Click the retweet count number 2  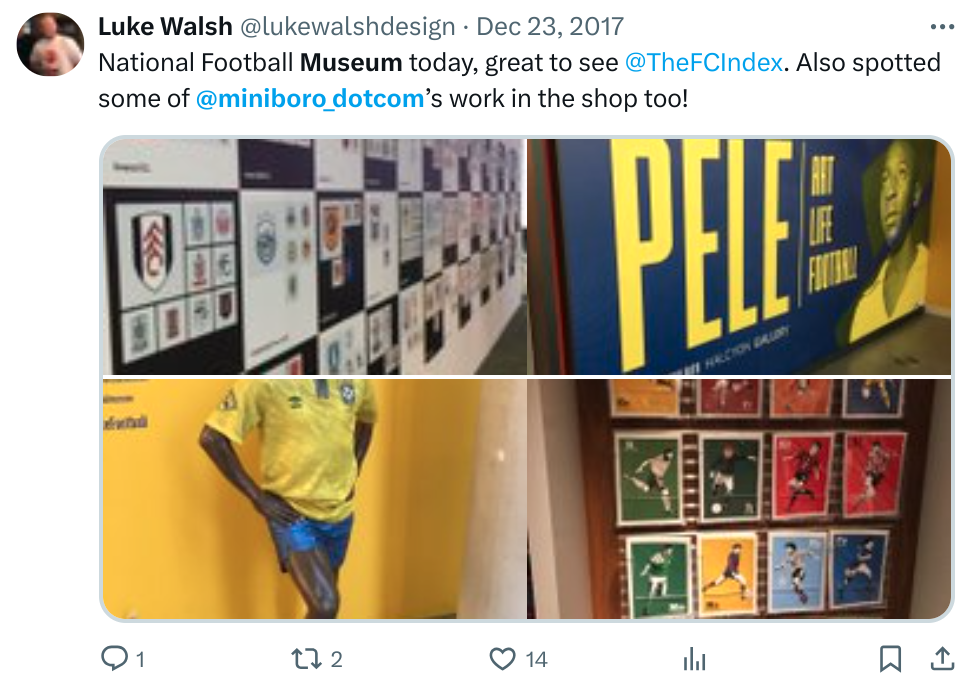[336, 660]
